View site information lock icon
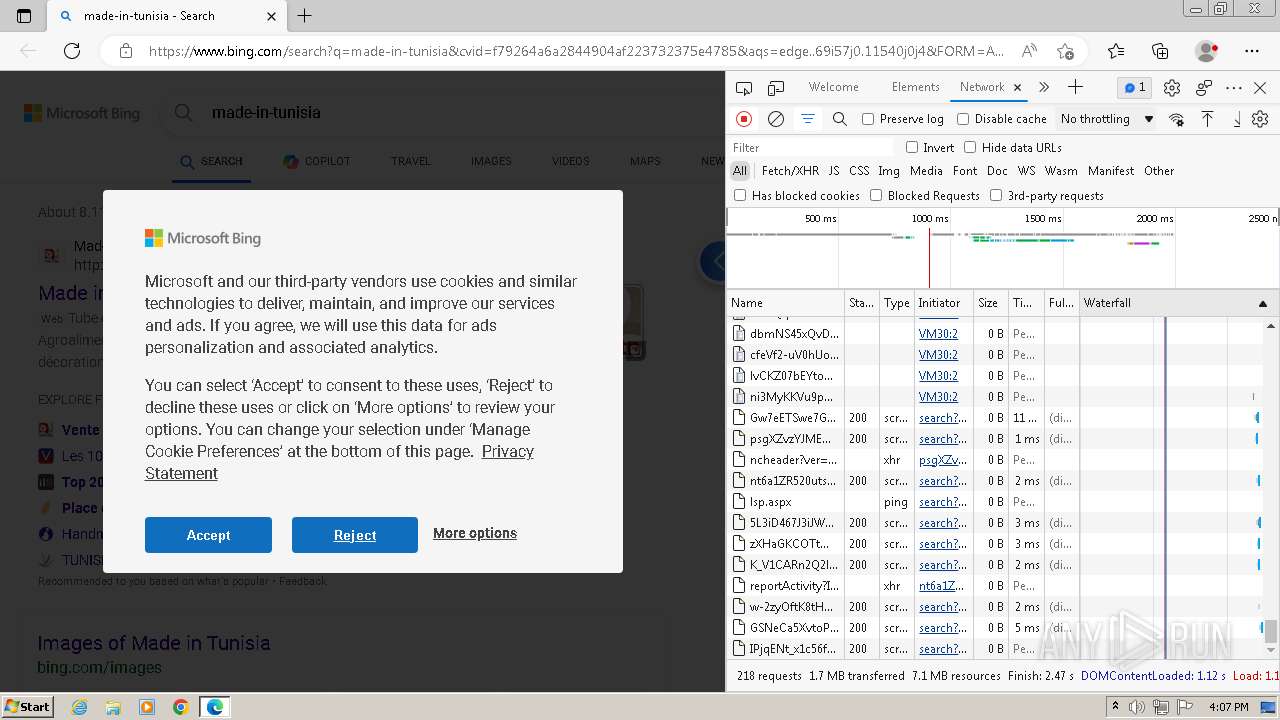 tap(125, 51)
